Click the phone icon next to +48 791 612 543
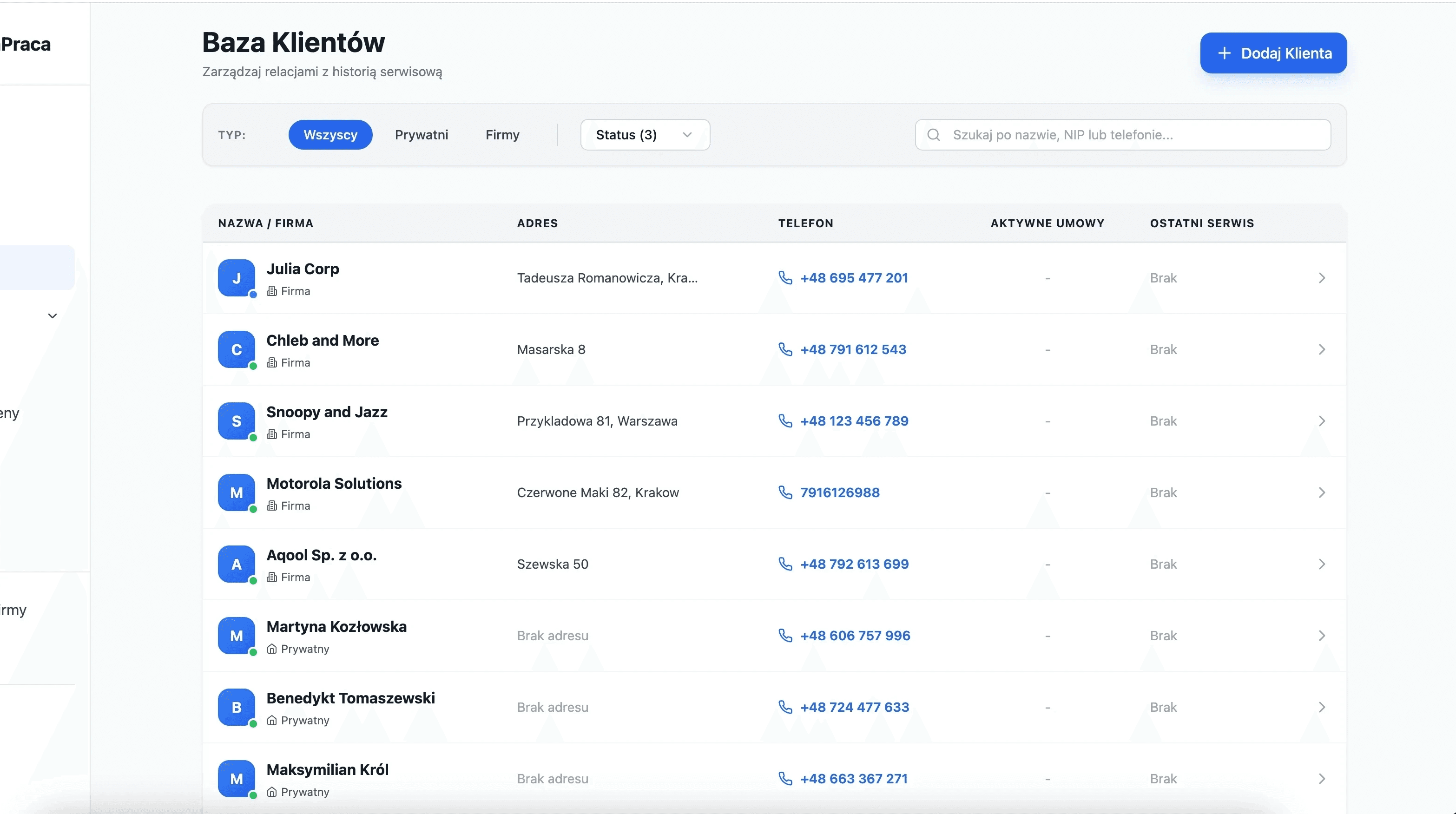This screenshot has width=1456, height=814. (x=785, y=349)
